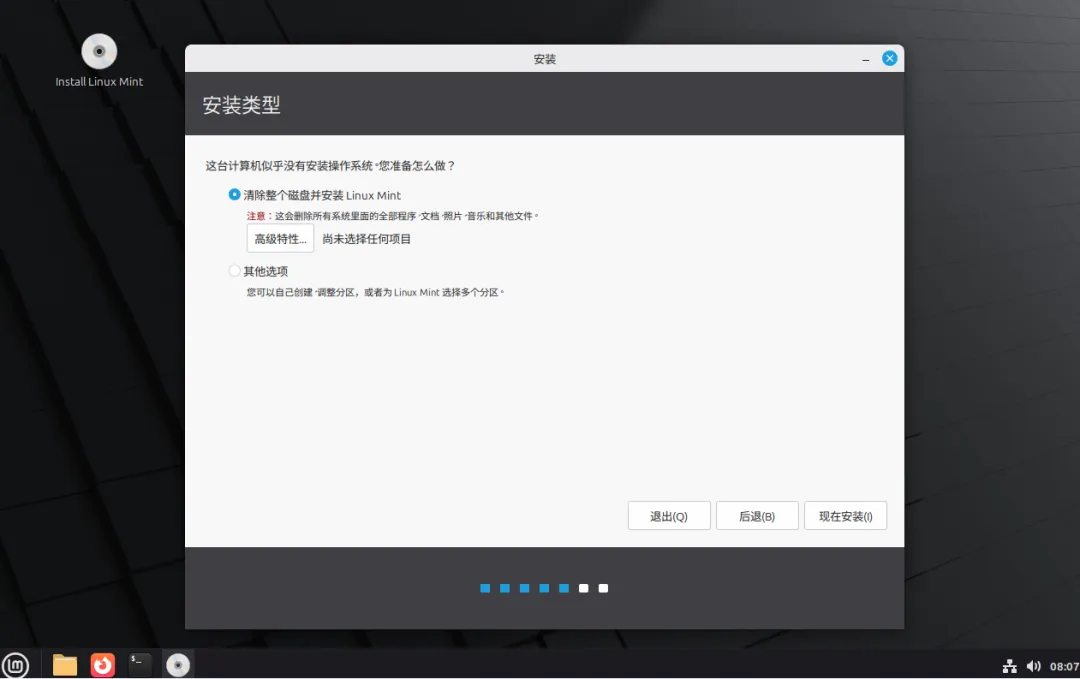Close the 安装 installer window
Screen dimensions: 1080x679
[889, 59]
